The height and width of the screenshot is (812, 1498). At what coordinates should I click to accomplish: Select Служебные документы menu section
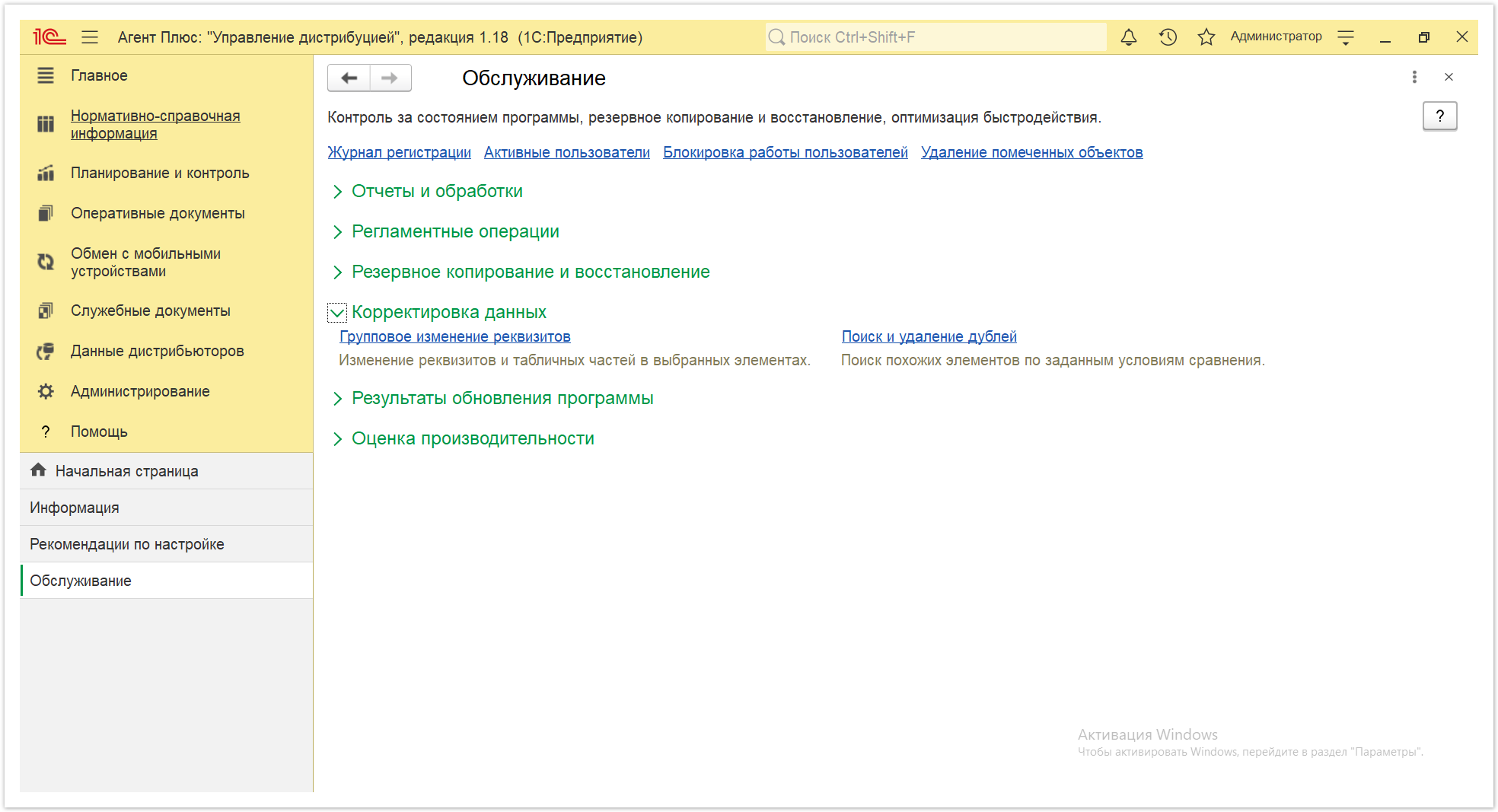pyautogui.click(x=167, y=310)
